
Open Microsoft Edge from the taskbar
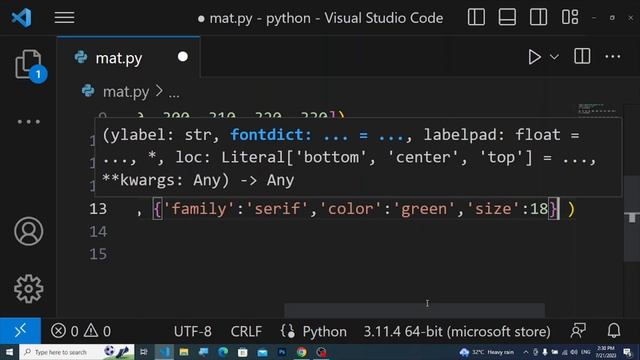pos(223,352)
